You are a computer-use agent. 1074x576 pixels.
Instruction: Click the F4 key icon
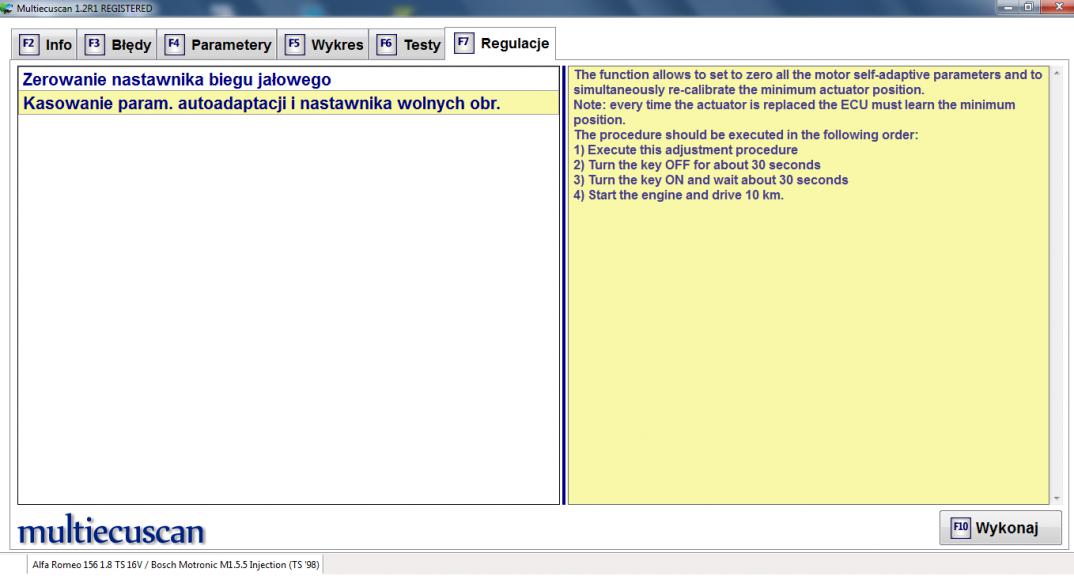174,45
